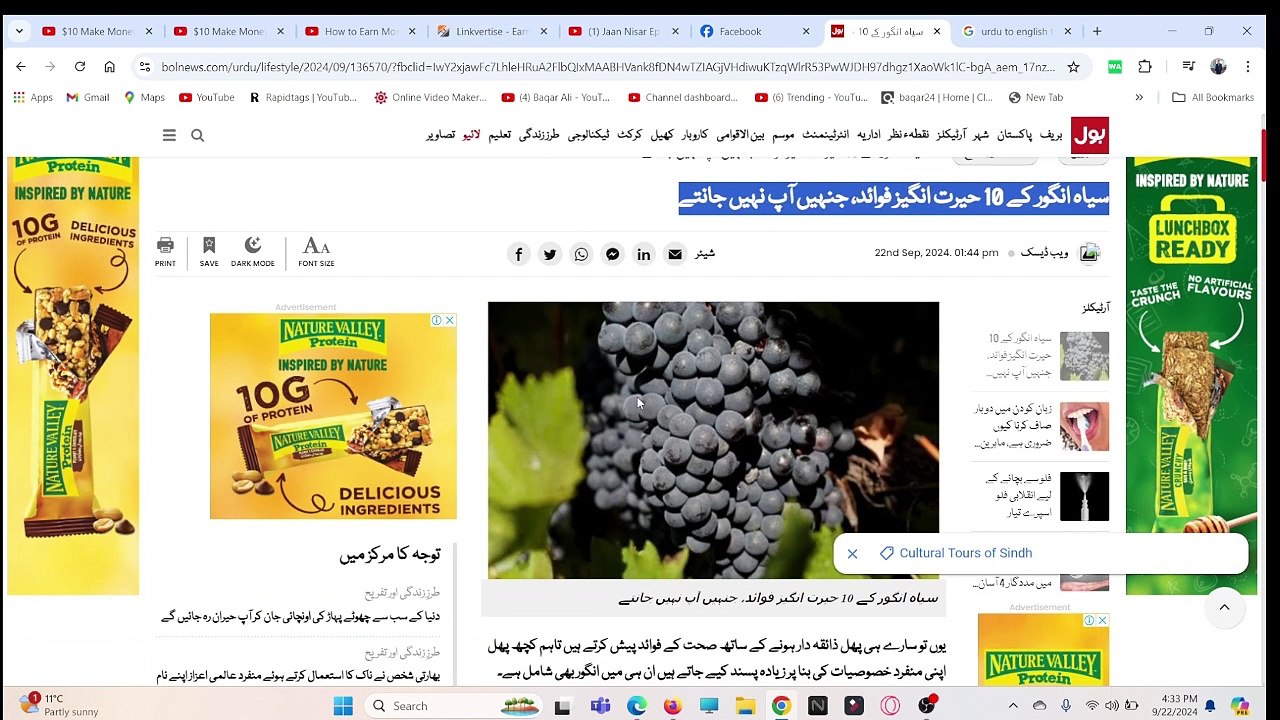Open the browser home page icon
Image resolution: width=1280 pixels, height=720 pixels.
point(110,67)
